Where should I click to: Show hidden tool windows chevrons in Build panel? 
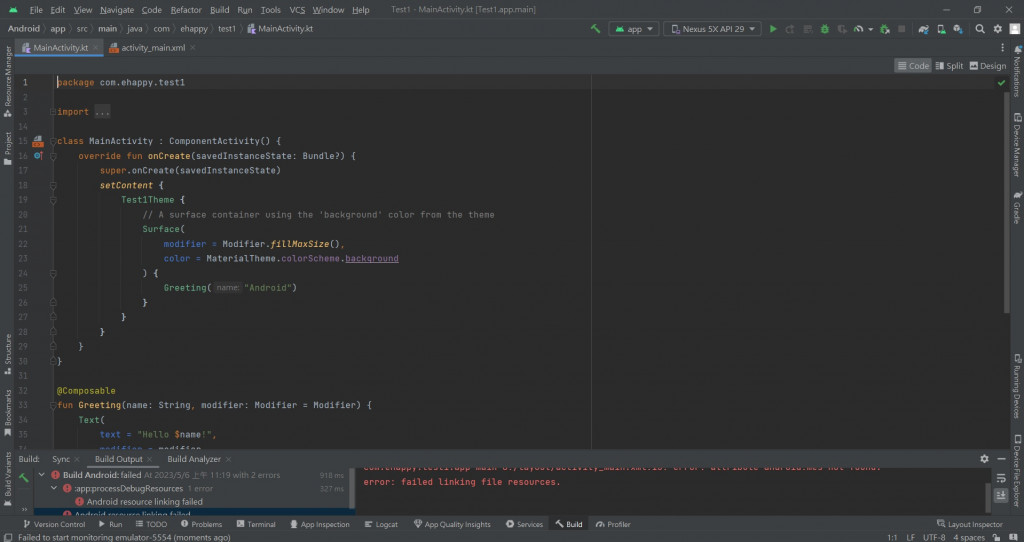(x=25, y=509)
